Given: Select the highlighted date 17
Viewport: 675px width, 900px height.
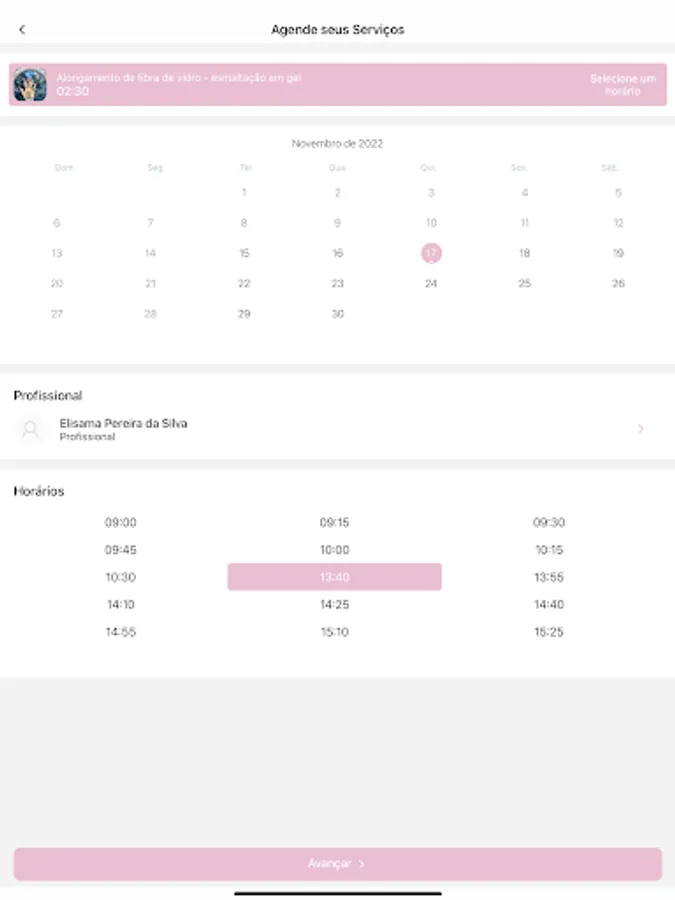Looking at the screenshot, I should [431, 253].
